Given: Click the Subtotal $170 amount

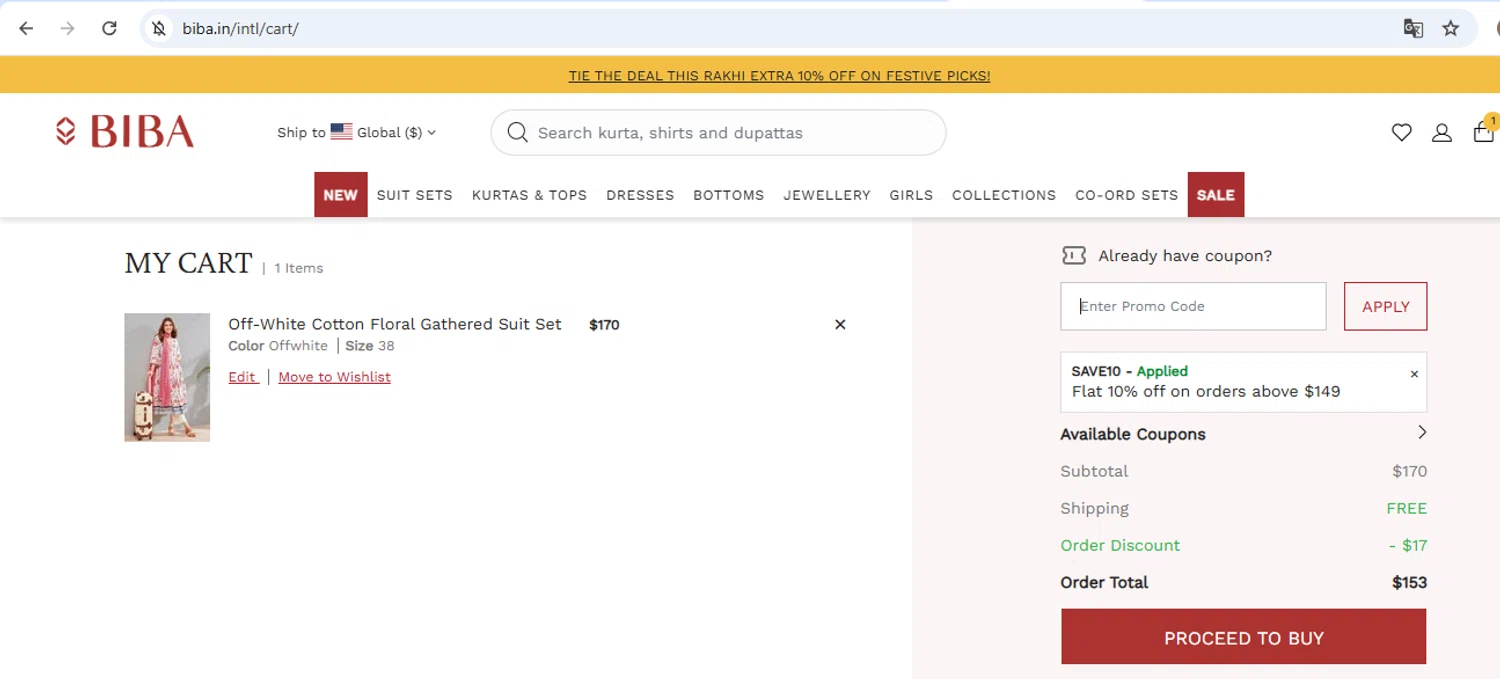Looking at the screenshot, I should tap(1409, 471).
